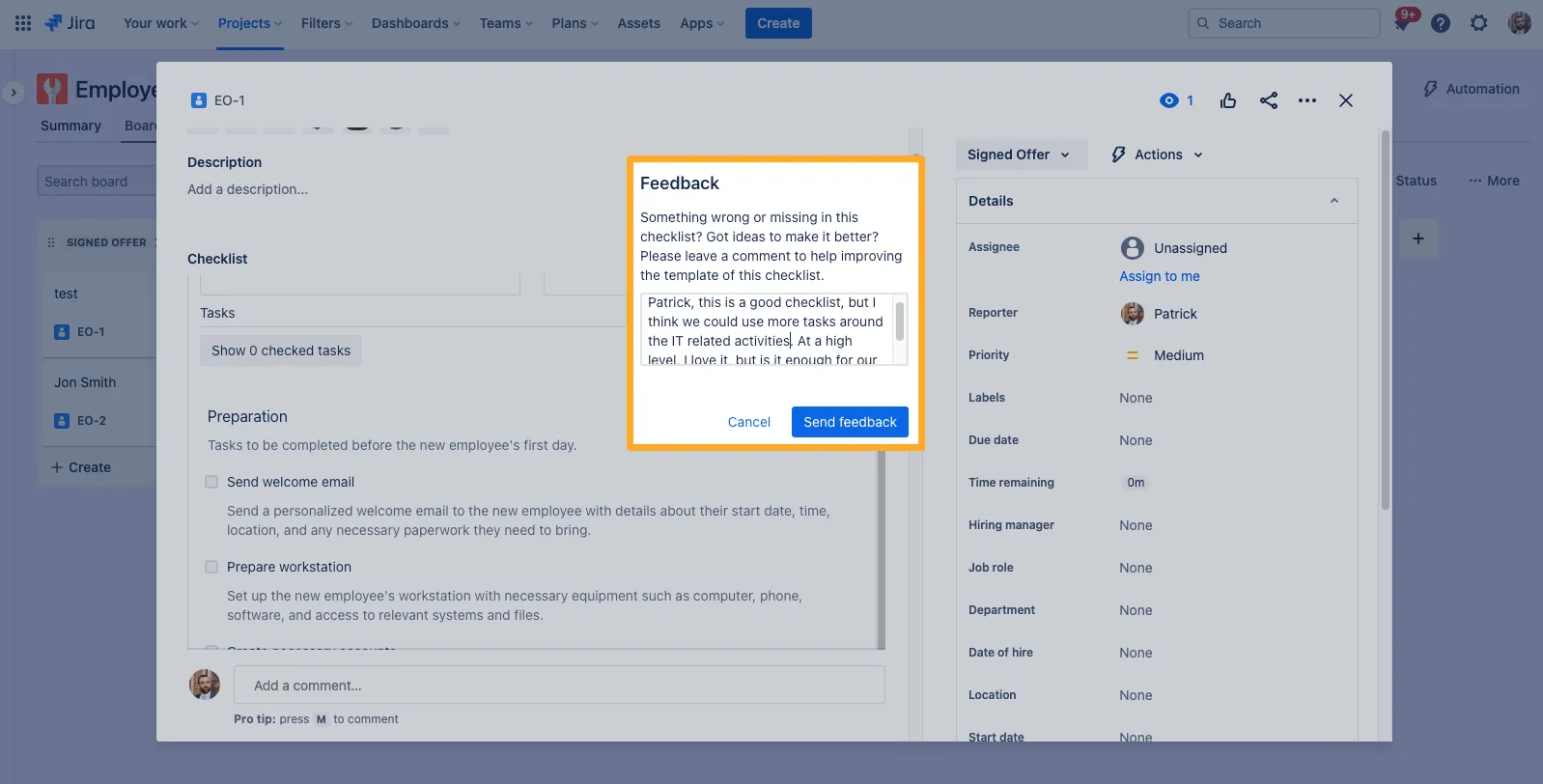Open the three-dot more actions menu
This screenshot has height=784, width=1543.
[x=1307, y=100]
